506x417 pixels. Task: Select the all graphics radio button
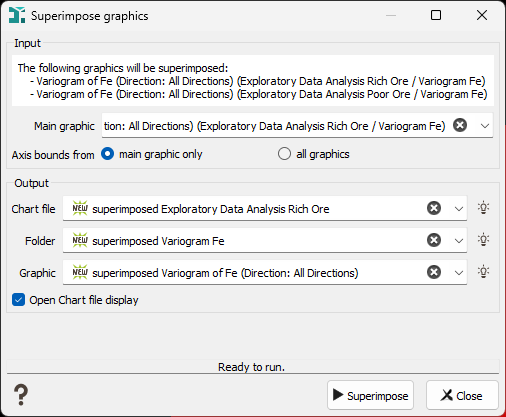pos(284,154)
